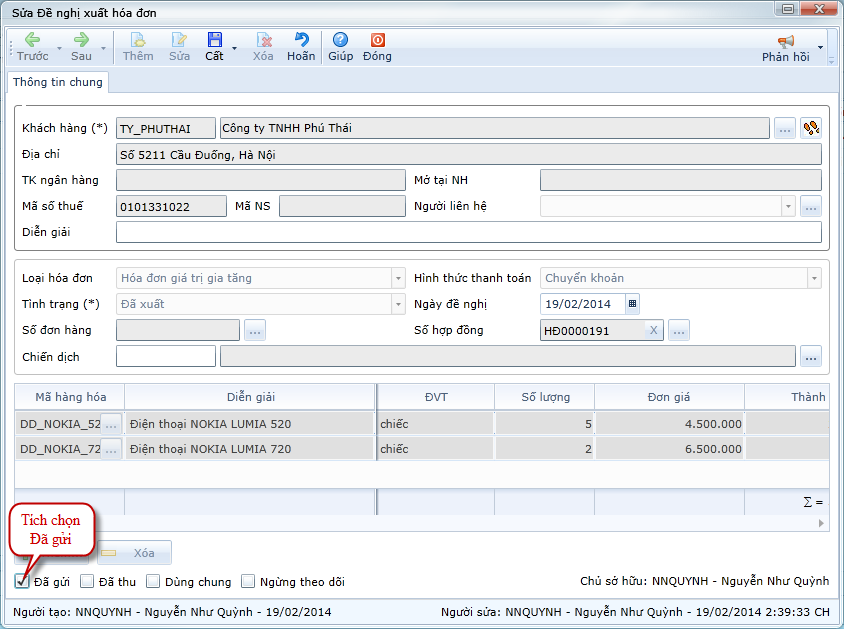This screenshot has width=844, height=629.
Task: Click the Sau (next) arrow icon
Action: (81, 40)
